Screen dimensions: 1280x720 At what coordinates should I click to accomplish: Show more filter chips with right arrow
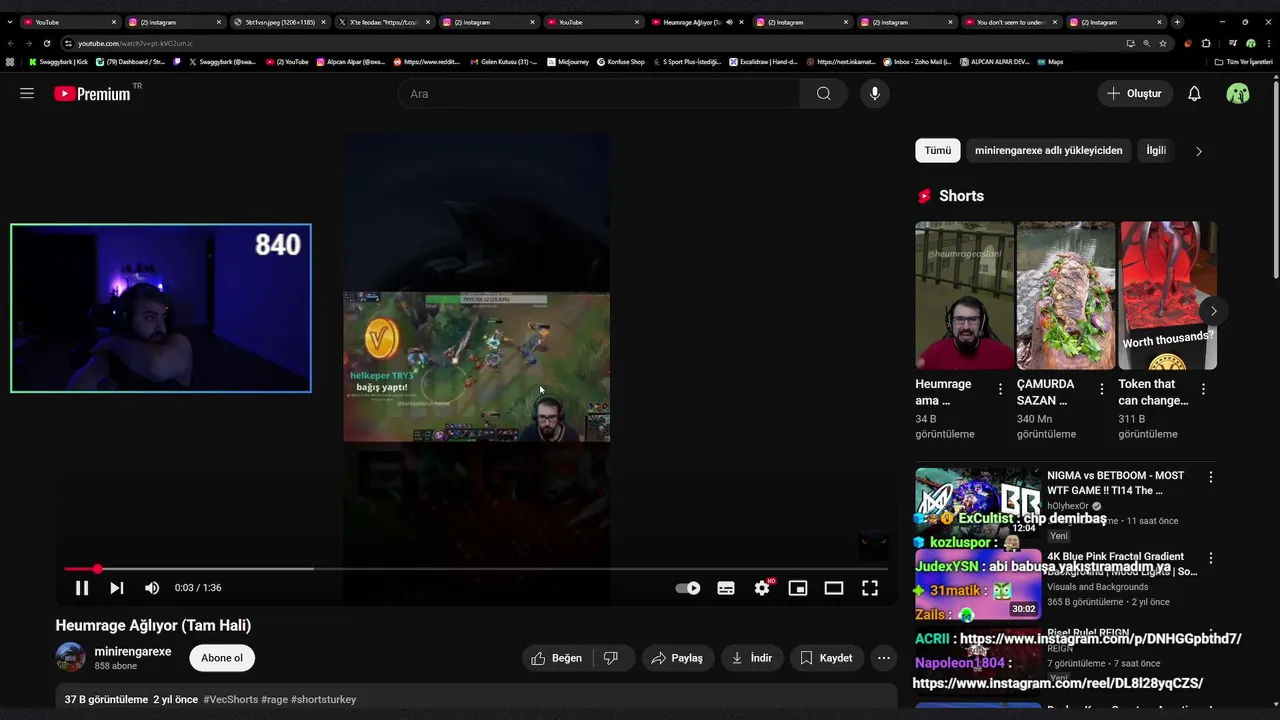click(x=1199, y=151)
